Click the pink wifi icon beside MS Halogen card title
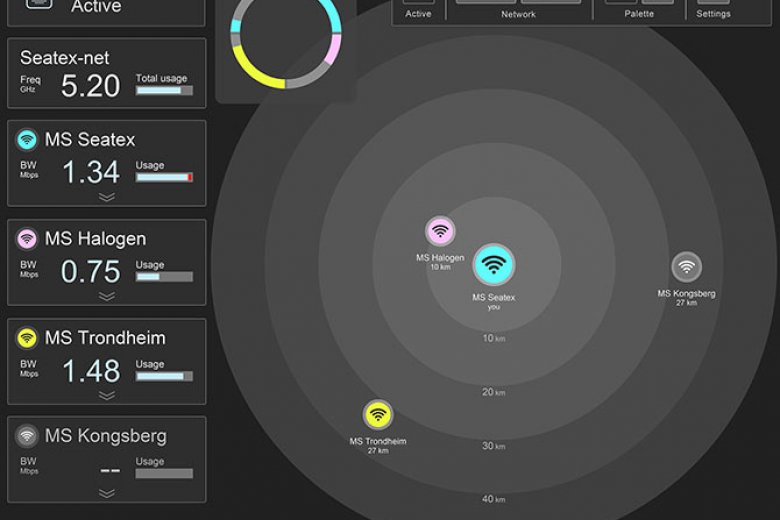The image size is (780, 520). tap(27, 239)
